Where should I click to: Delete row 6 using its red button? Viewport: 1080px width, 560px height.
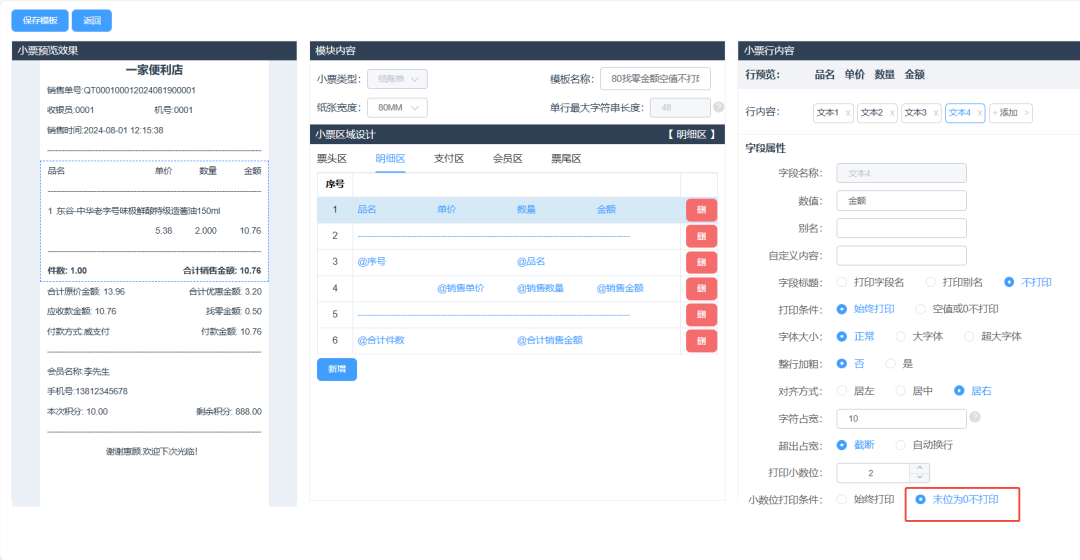click(x=701, y=341)
